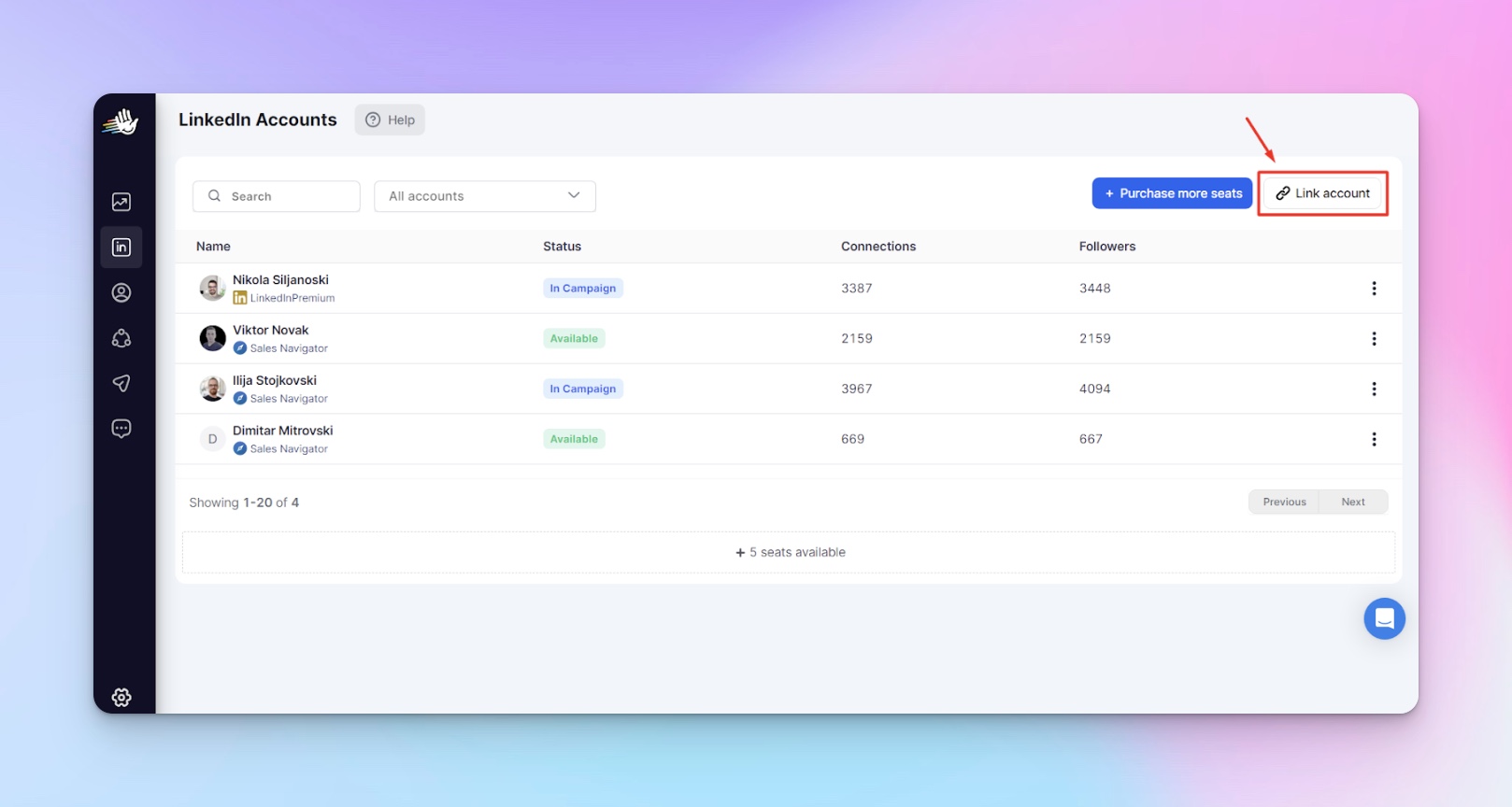The width and height of the screenshot is (1512, 807).
Task: Expand the All accounts dropdown
Action: (485, 196)
